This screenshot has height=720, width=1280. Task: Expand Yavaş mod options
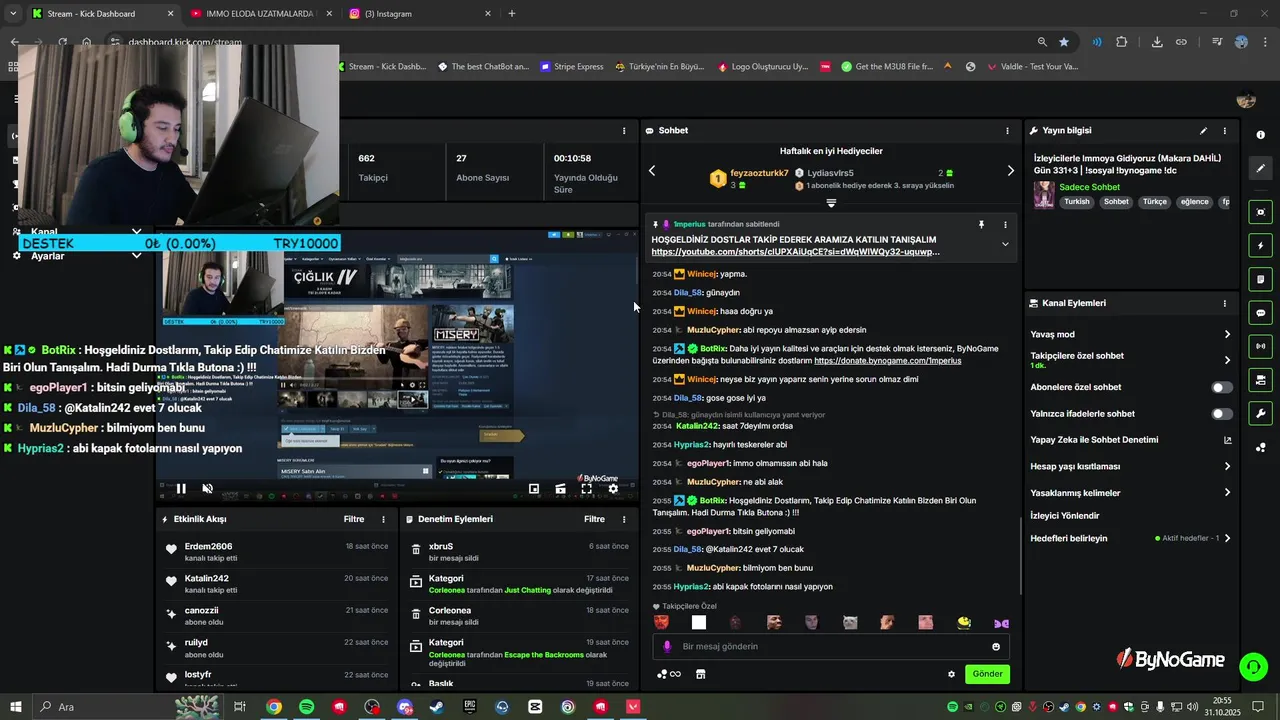pyautogui.click(x=1227, y=334)
